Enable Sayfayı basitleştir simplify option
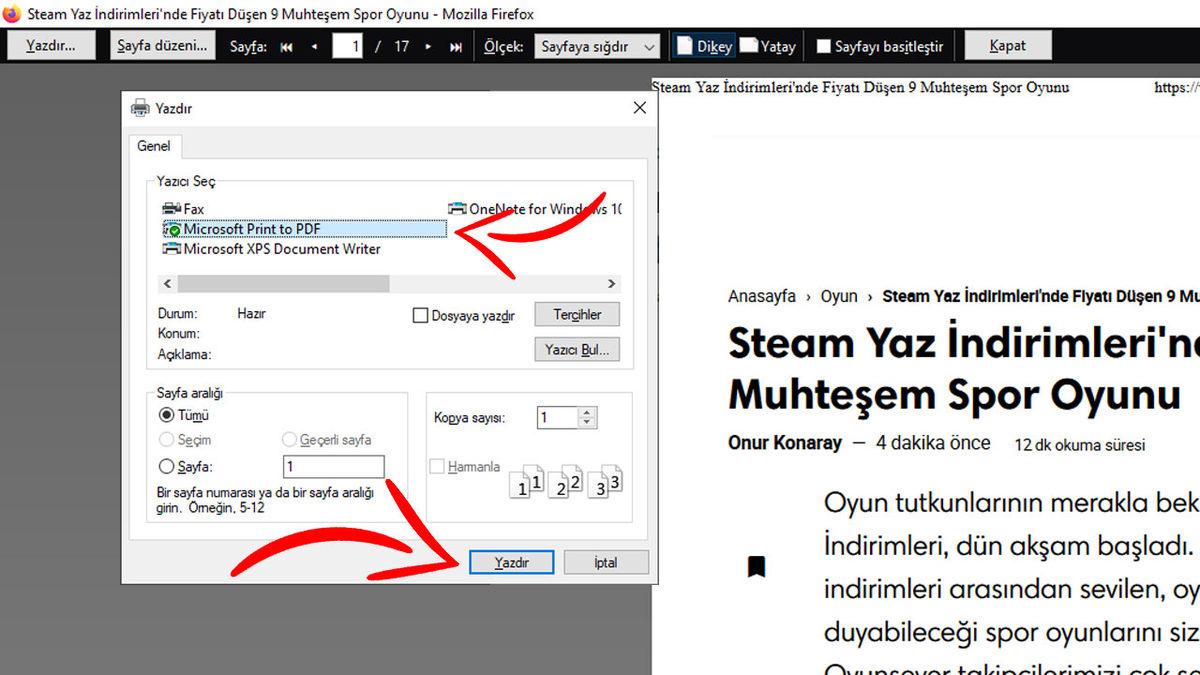This screenshot has width=1200, height=675. coord(826,45)
